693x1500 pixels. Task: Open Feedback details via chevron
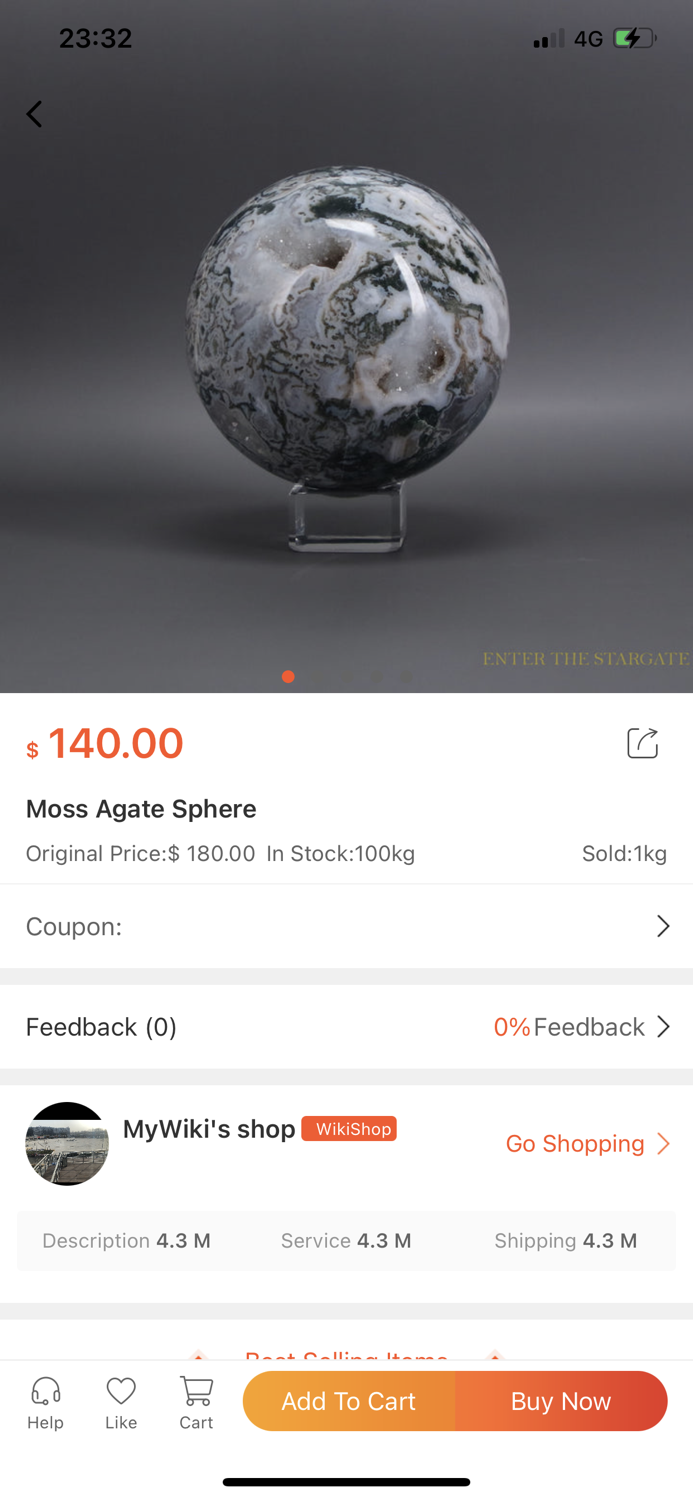(x=663, y=1026)
